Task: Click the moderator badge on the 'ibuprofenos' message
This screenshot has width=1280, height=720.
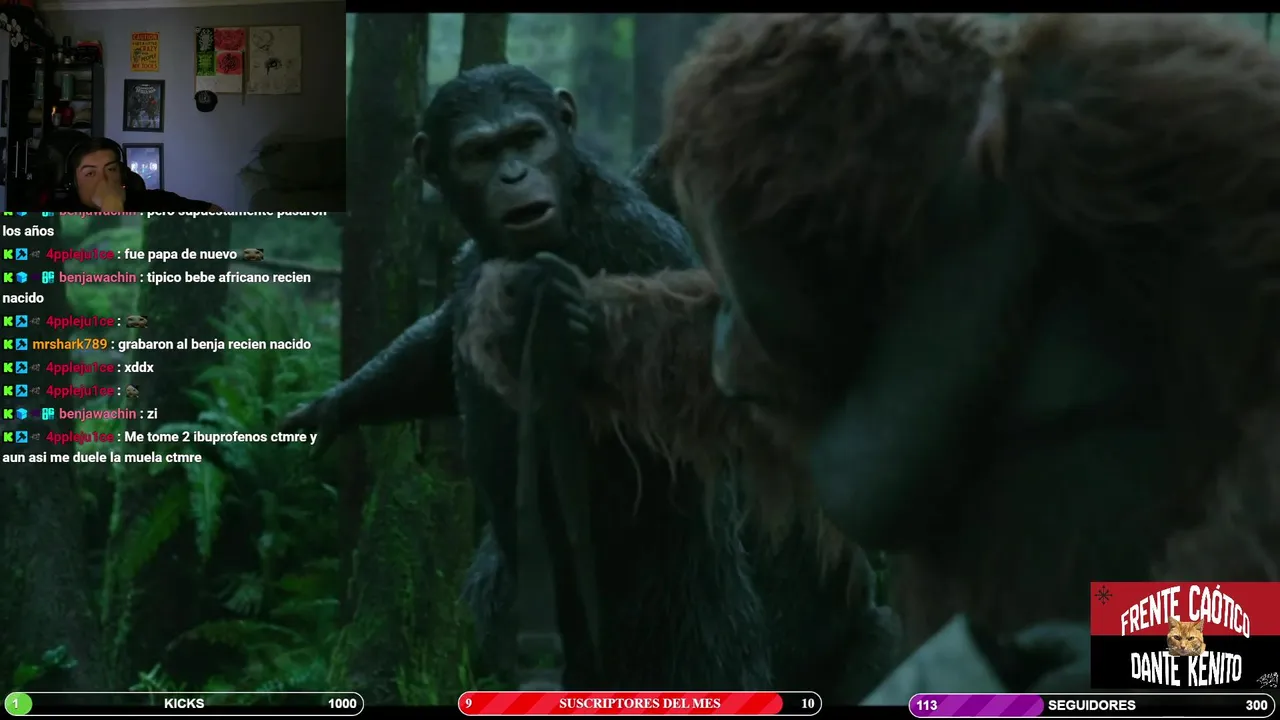Action: coord(22,437)
